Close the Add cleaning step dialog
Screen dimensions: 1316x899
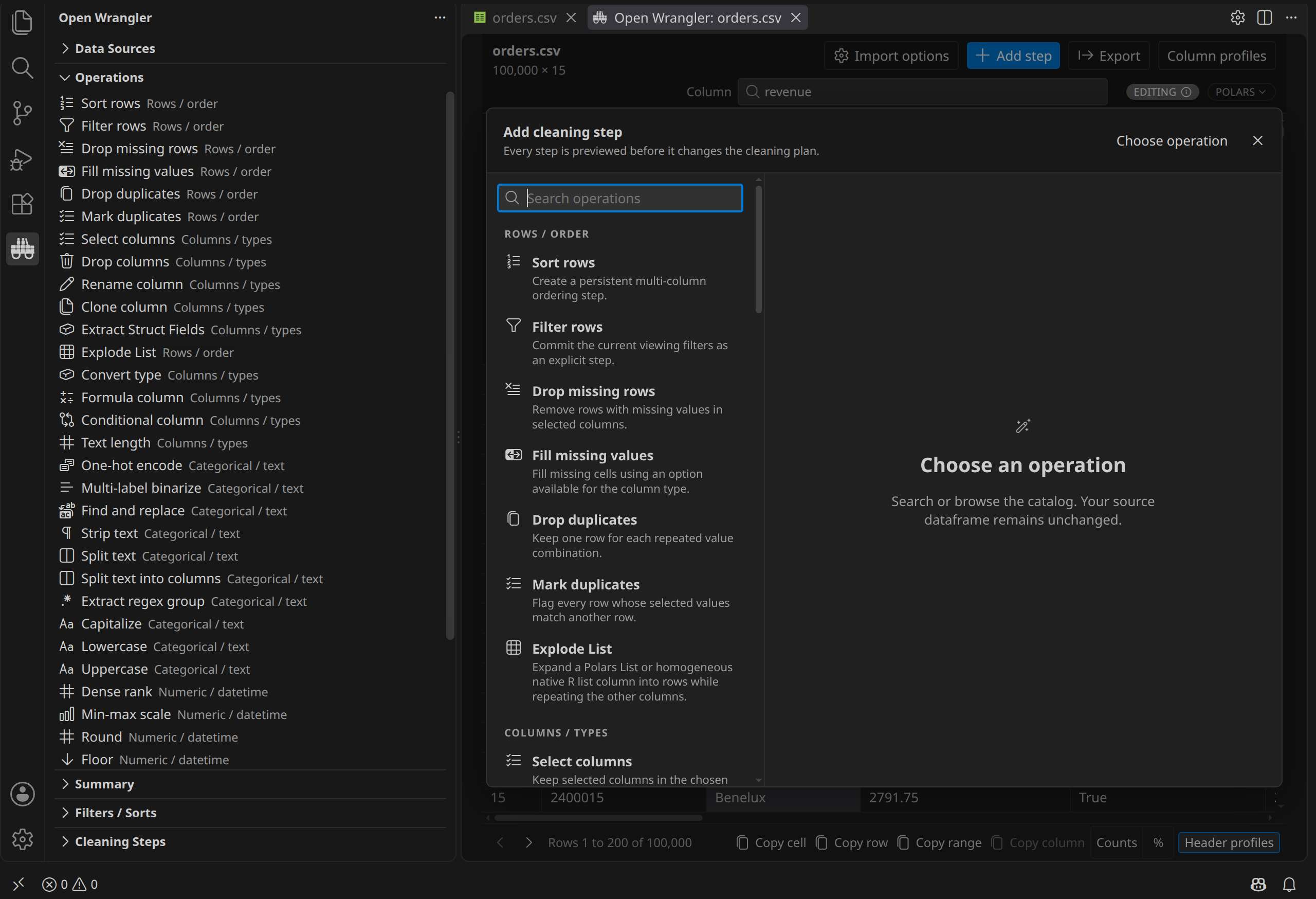click(x=1258, y=140)
